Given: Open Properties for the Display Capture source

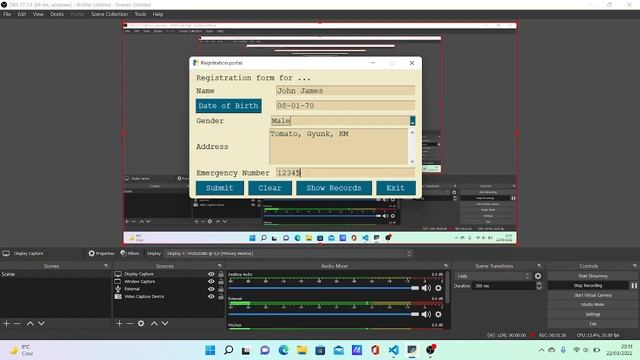Looking at the screenshot, I should click(x=101, y=253).
